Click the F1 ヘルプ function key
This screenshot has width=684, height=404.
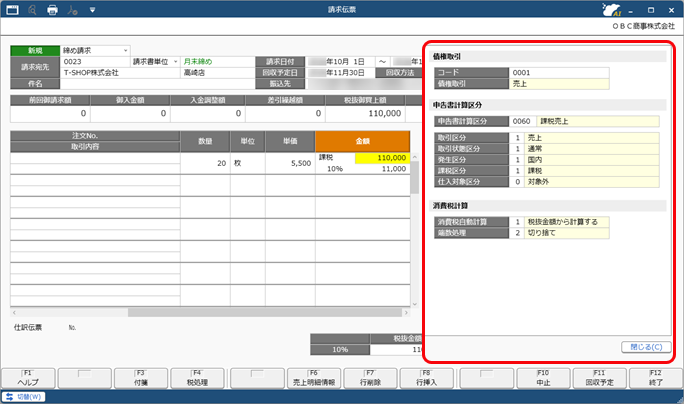point(28,378)
